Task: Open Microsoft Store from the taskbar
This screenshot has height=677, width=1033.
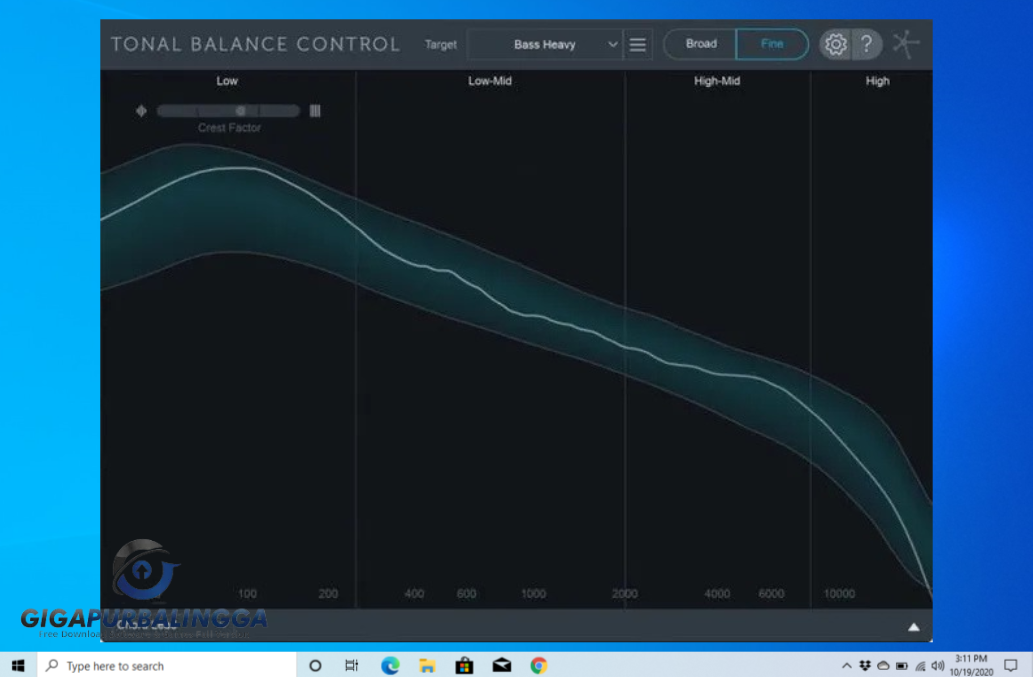Action: (464, 665)
